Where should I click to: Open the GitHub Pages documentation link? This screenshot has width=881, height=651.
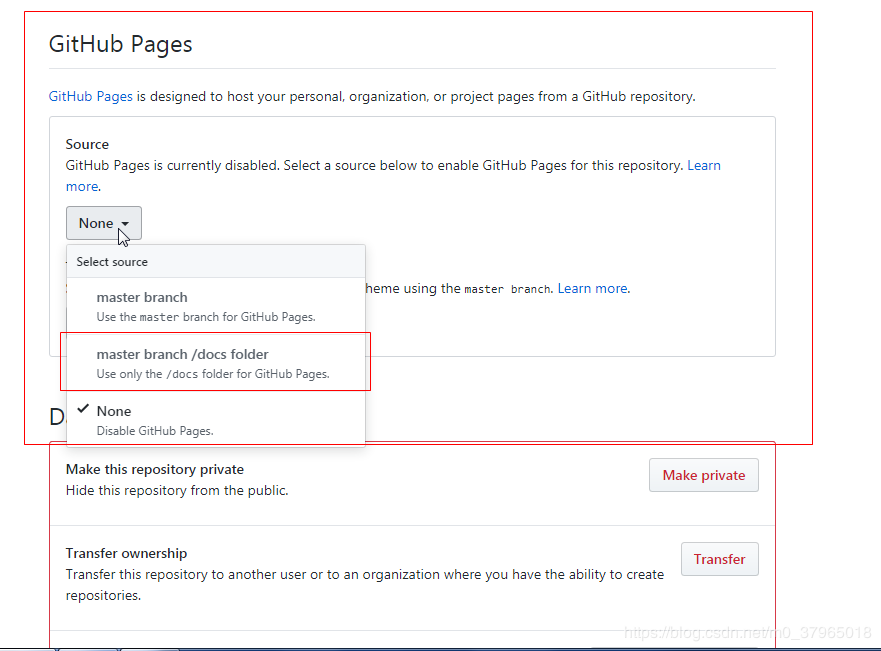[90, 96]
